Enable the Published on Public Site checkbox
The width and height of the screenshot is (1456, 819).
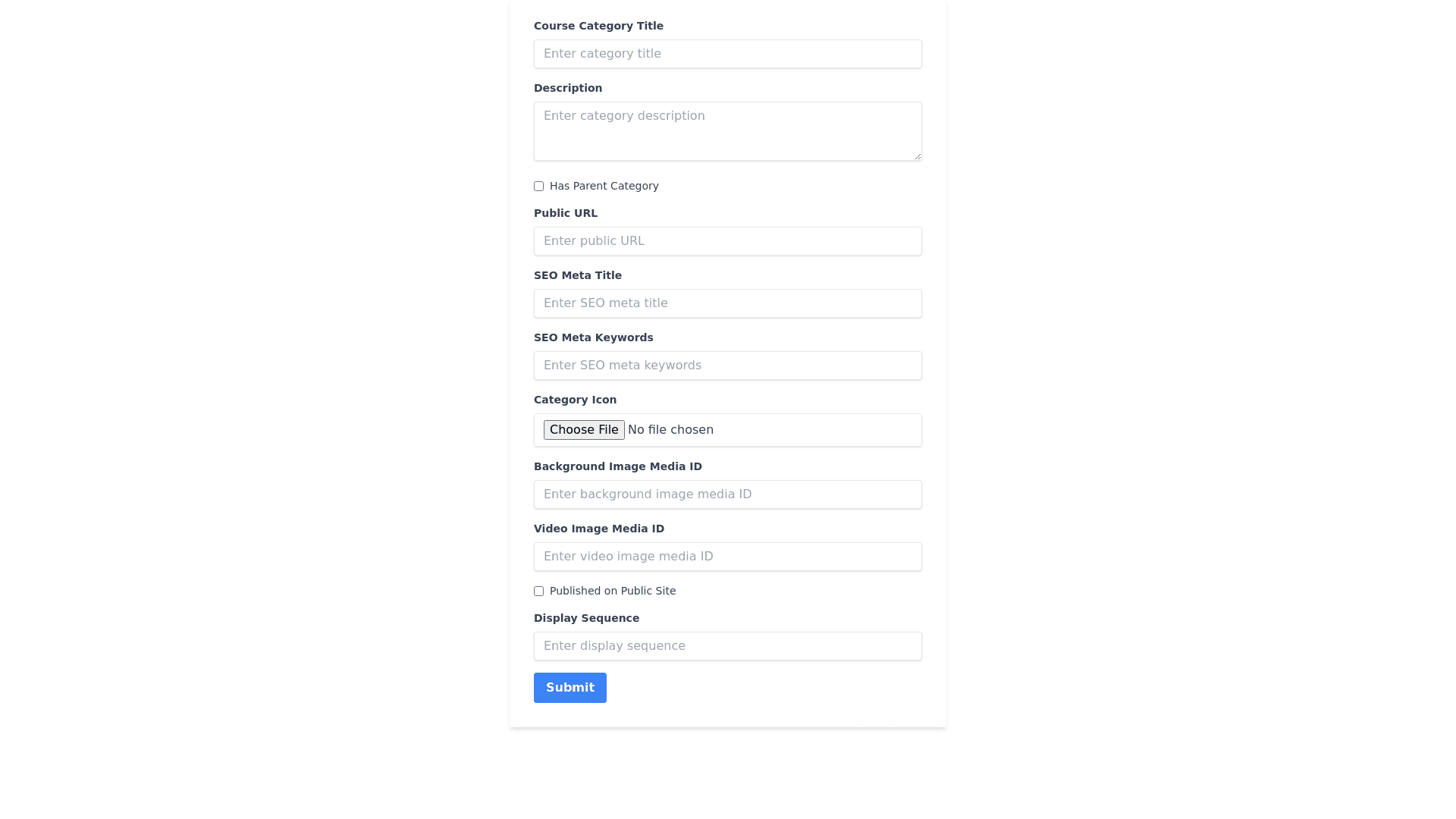tap(538, 591)
